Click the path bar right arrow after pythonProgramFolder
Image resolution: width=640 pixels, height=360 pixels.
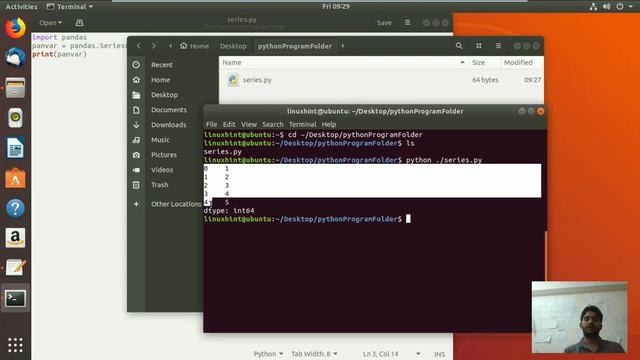pyautogui.click(x=343, y=46)
